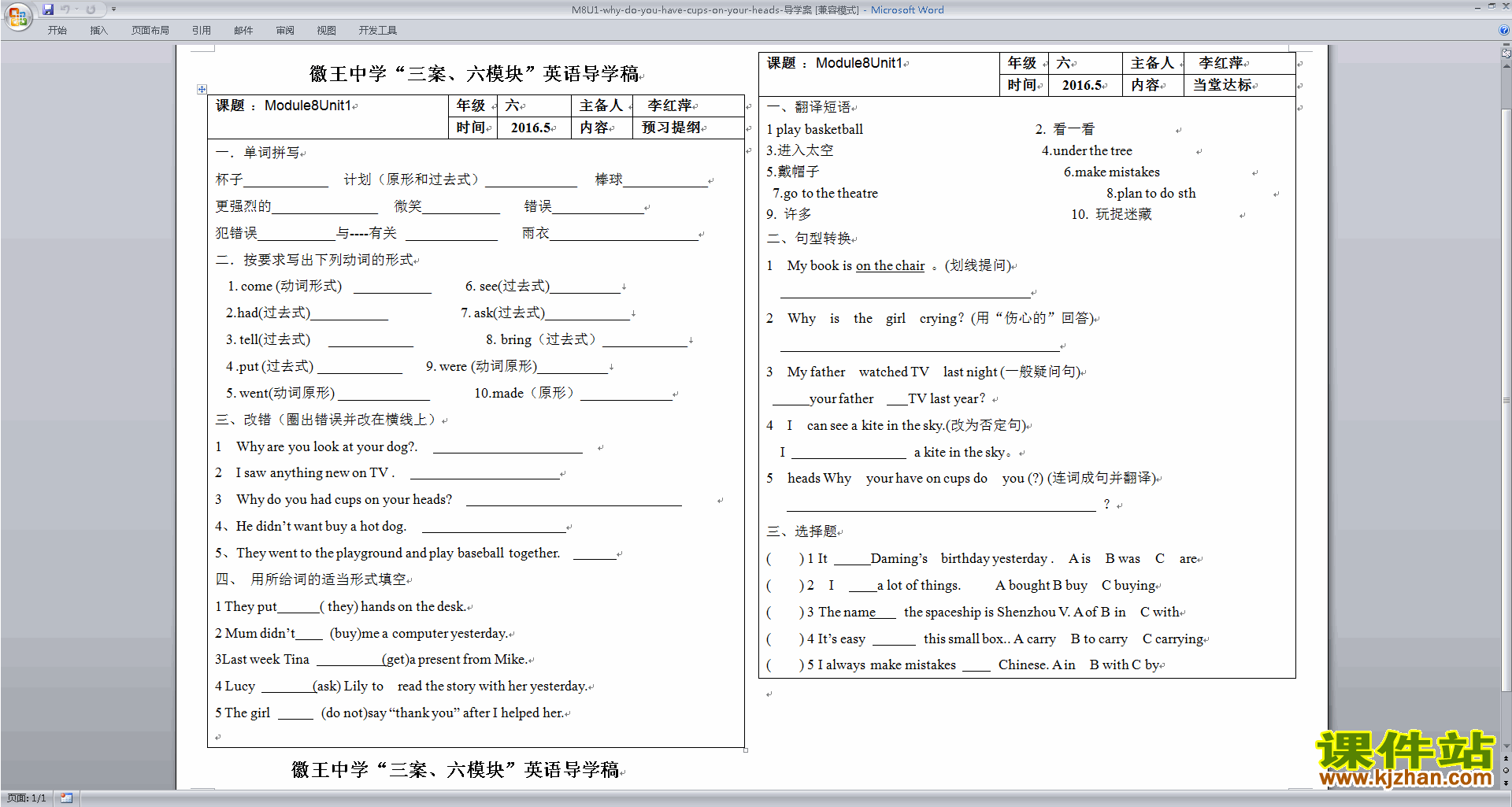The height and width of the screenshot is (807, 1512).
Task: Switch to 引用 ribbon tab
Action: pos(202,31)
